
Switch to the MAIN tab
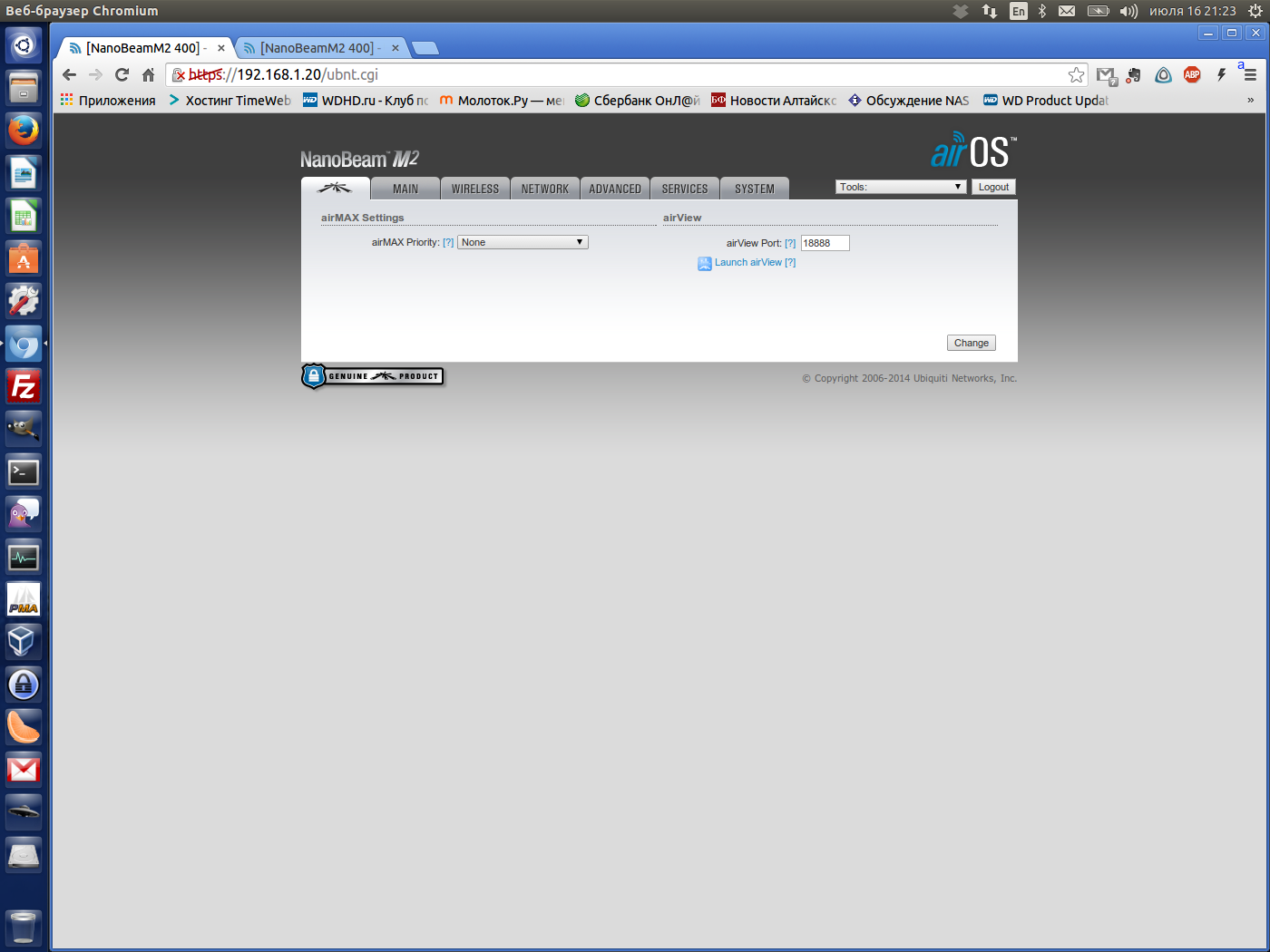[x=405, y=189]
